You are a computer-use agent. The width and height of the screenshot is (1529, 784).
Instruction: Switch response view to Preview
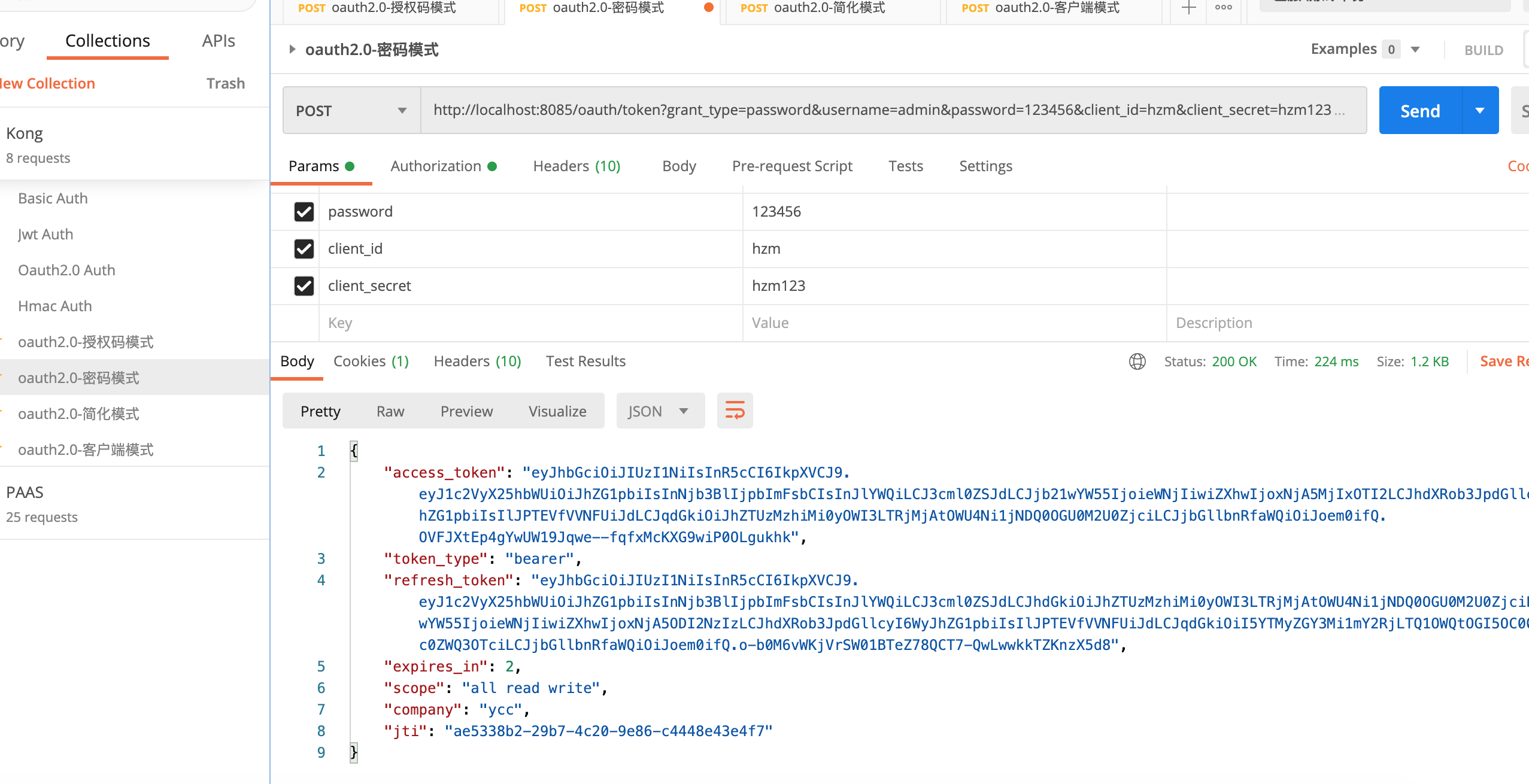pos(466,411)
